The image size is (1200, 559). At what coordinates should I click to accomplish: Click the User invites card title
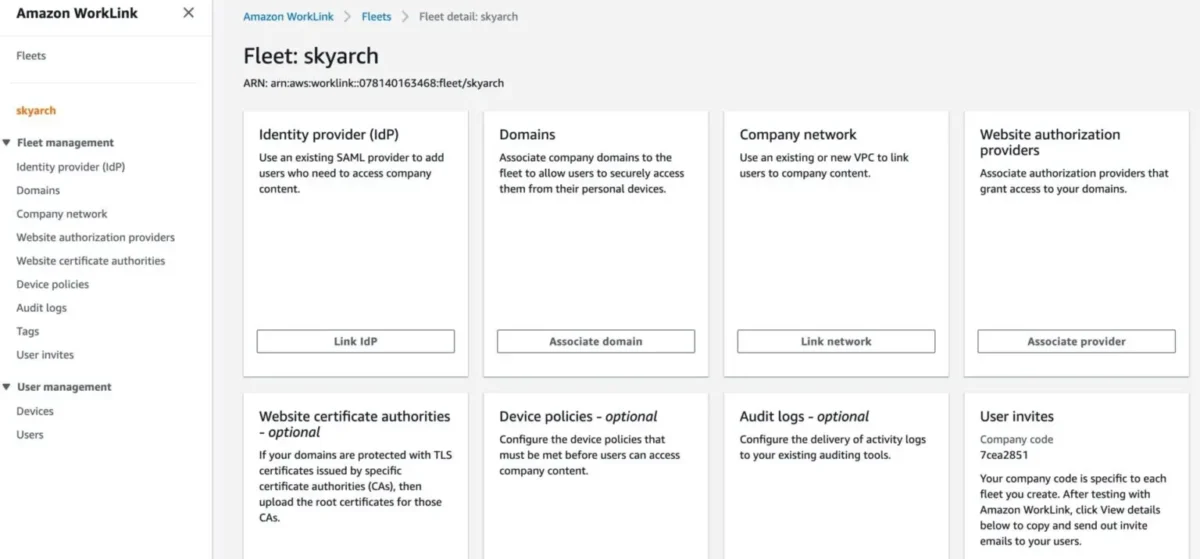pos(1017,416)
